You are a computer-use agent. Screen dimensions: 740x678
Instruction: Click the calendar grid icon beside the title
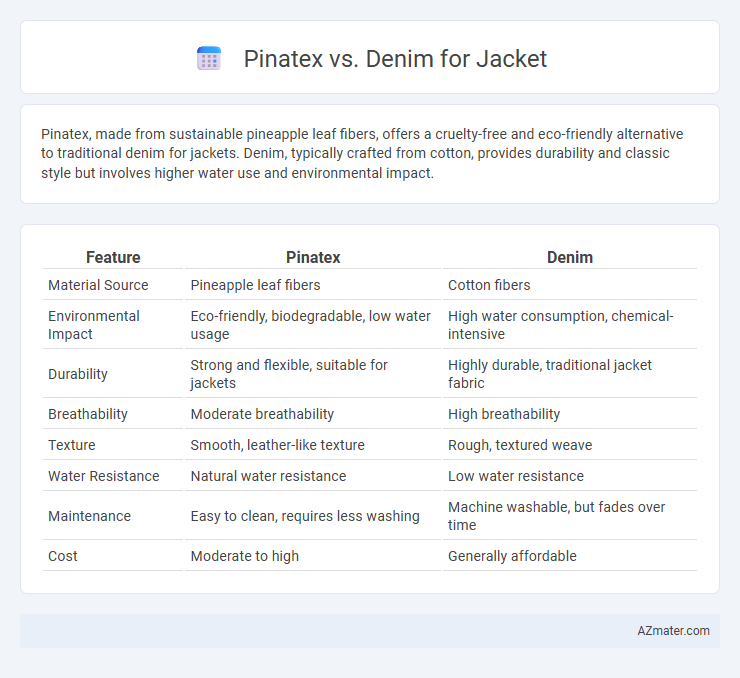[209, 59]
